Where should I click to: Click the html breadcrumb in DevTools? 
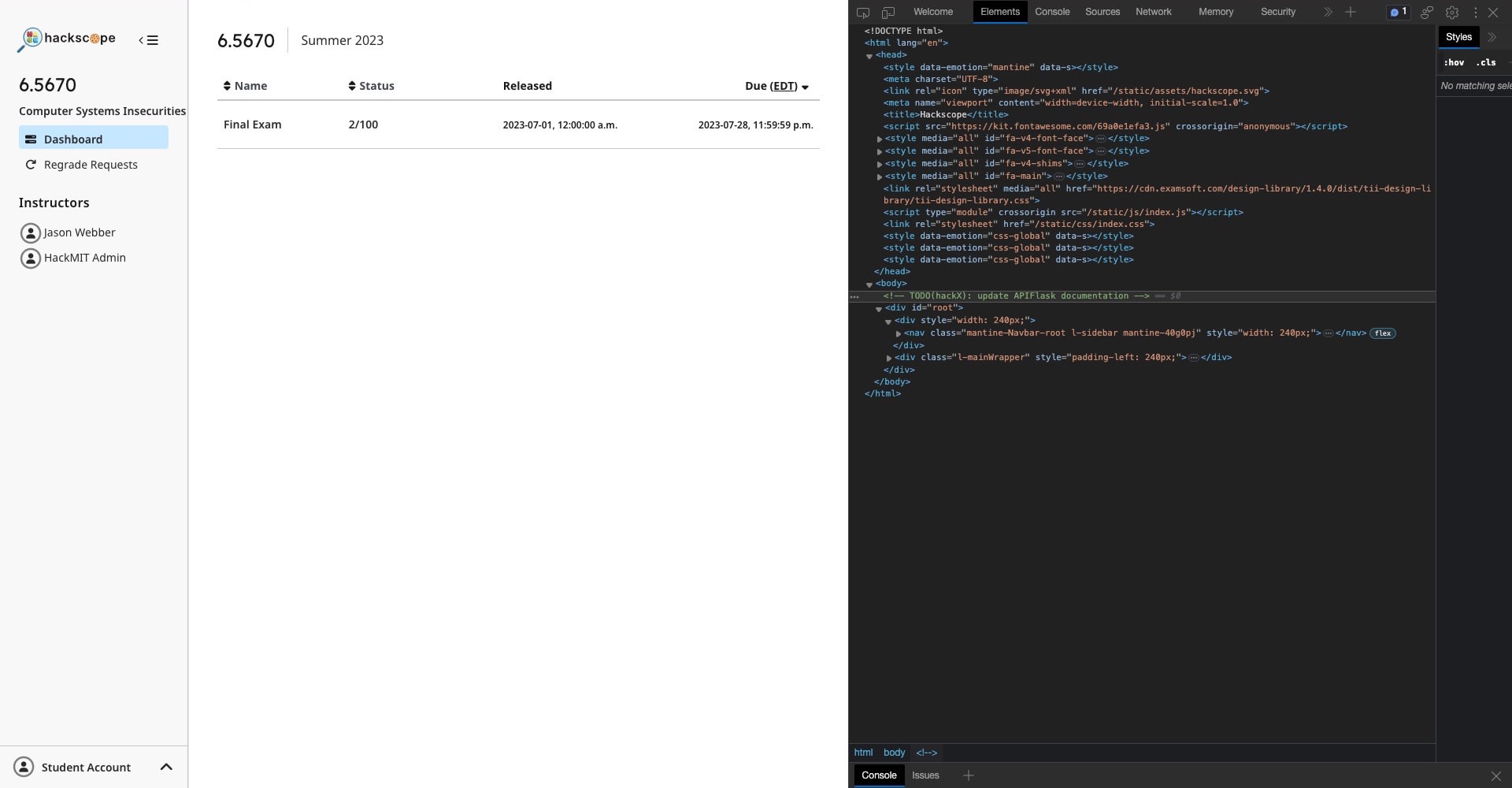click(863, 753)
